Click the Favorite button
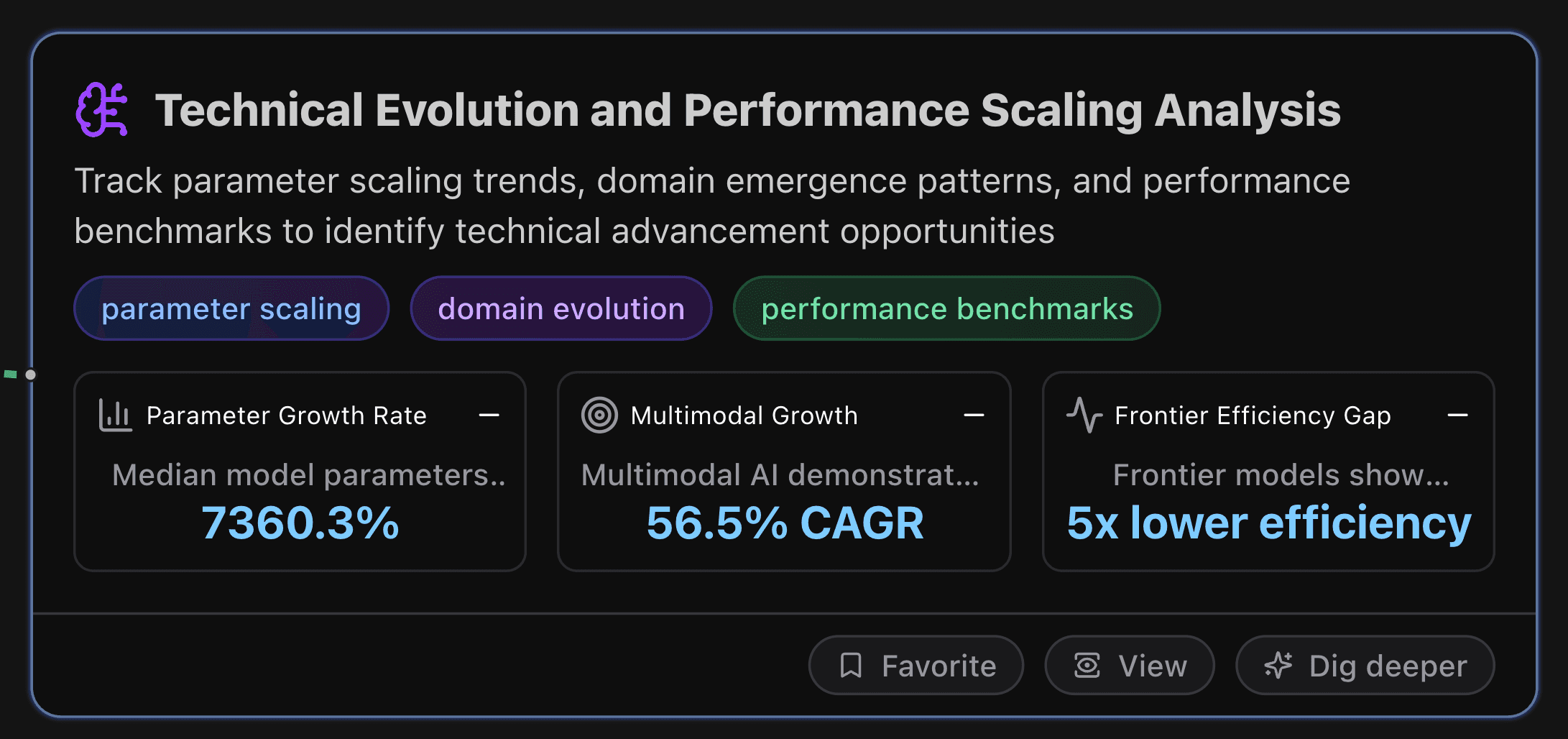This screenshot has width=1568, height=739. (916, 665)
